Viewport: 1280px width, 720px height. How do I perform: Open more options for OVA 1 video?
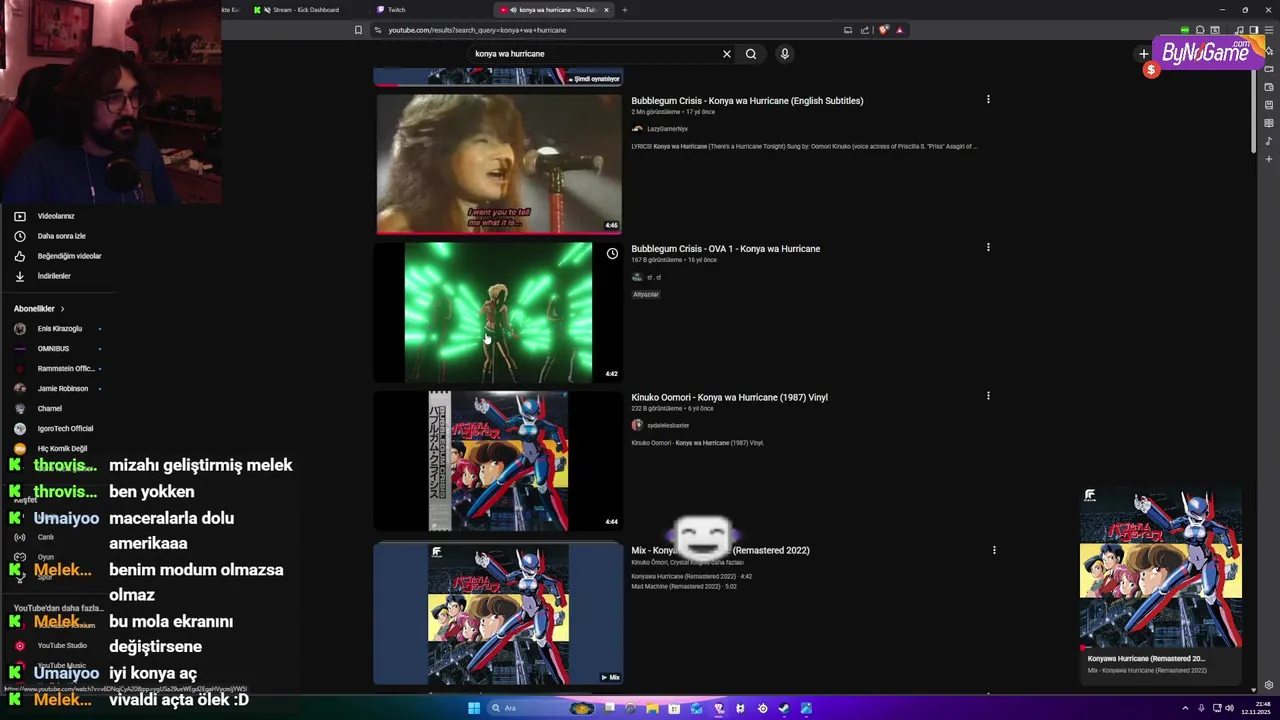point(988,247)
